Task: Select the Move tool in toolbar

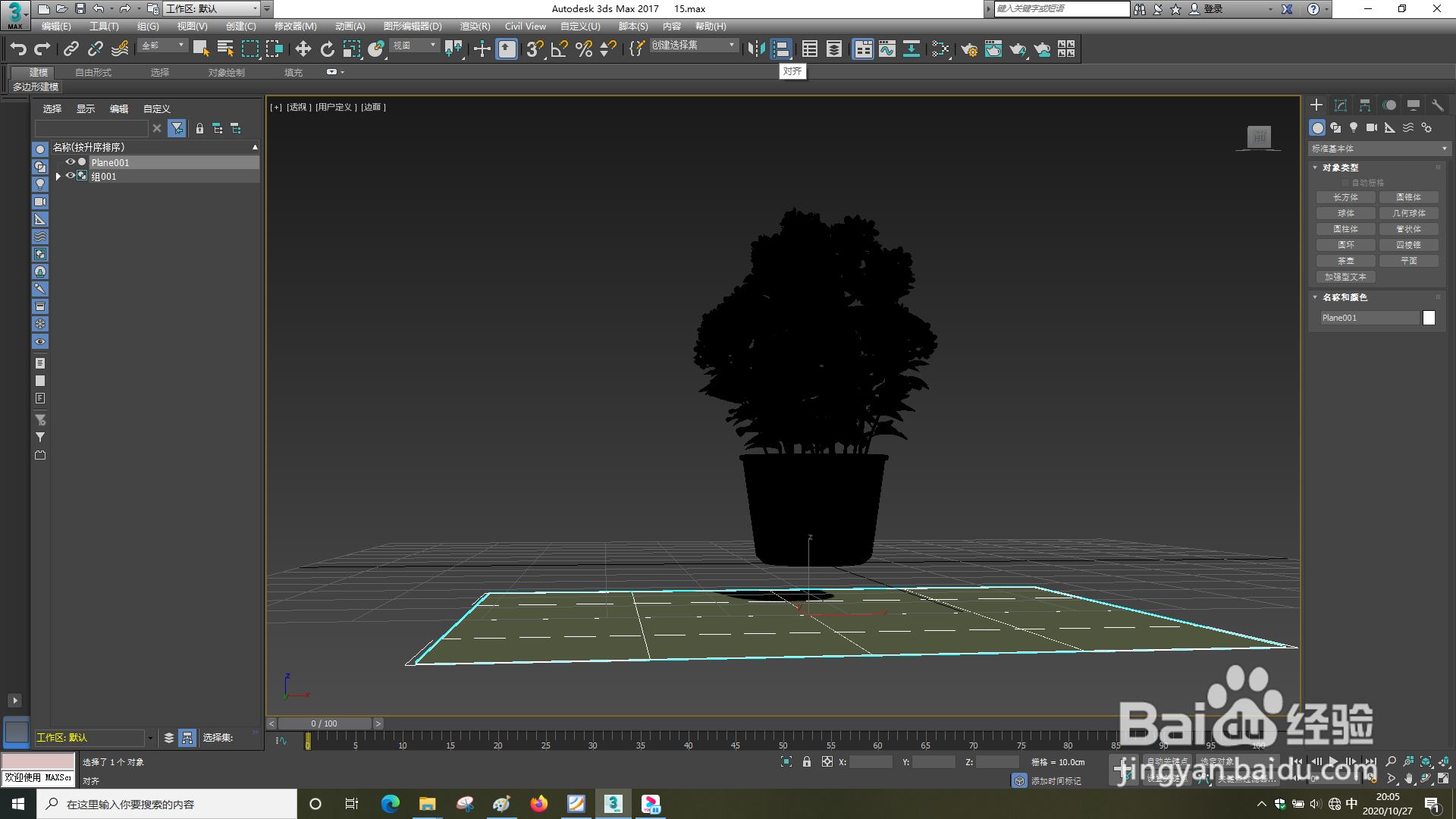Action: click(x=303, y=49)
